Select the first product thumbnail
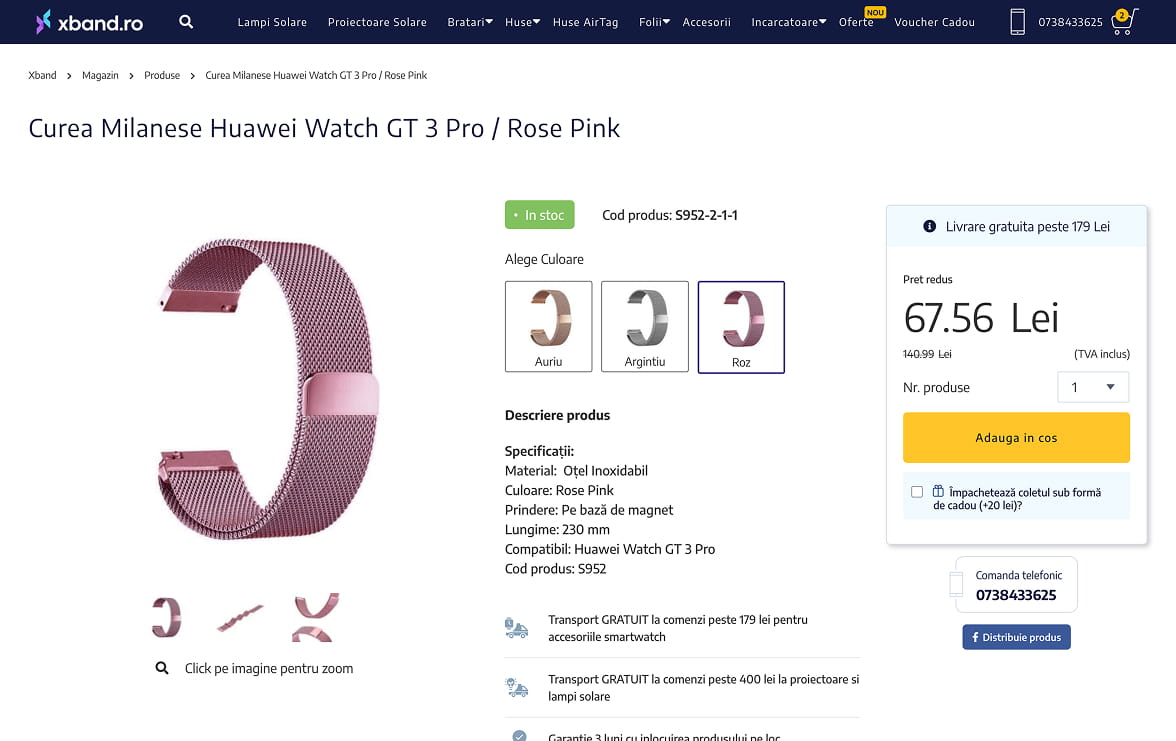This screenshot has height=741, width=1176. coord(166,617)
